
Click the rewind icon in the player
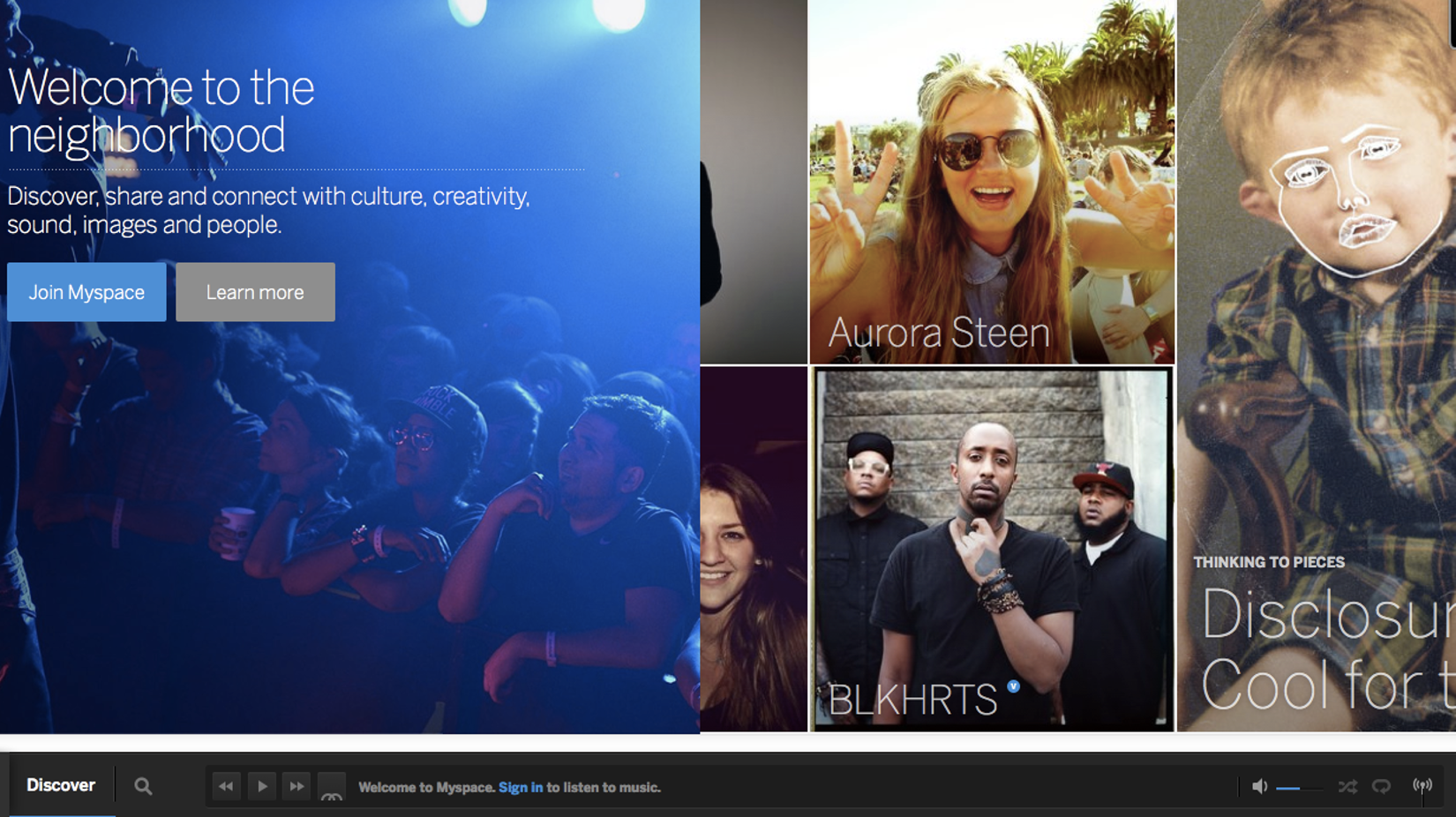tap(226, 785)
